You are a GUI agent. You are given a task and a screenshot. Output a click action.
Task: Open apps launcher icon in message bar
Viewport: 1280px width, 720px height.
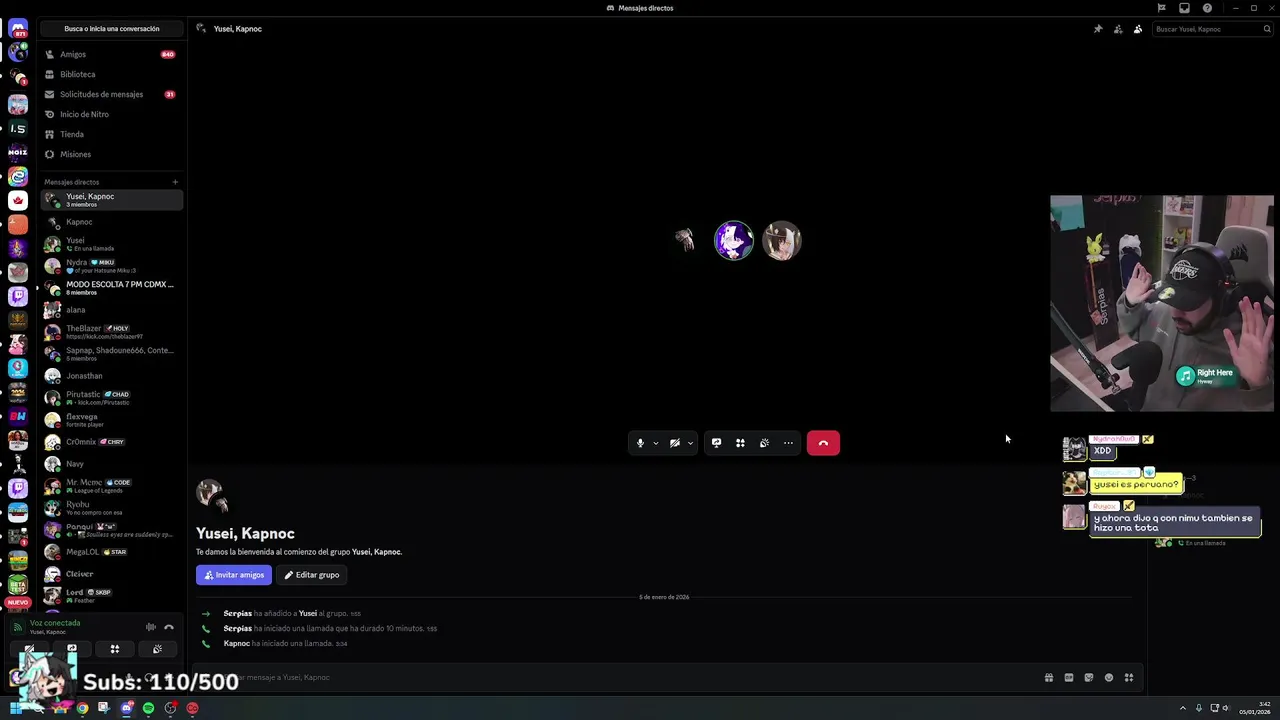pos(1129,678)
